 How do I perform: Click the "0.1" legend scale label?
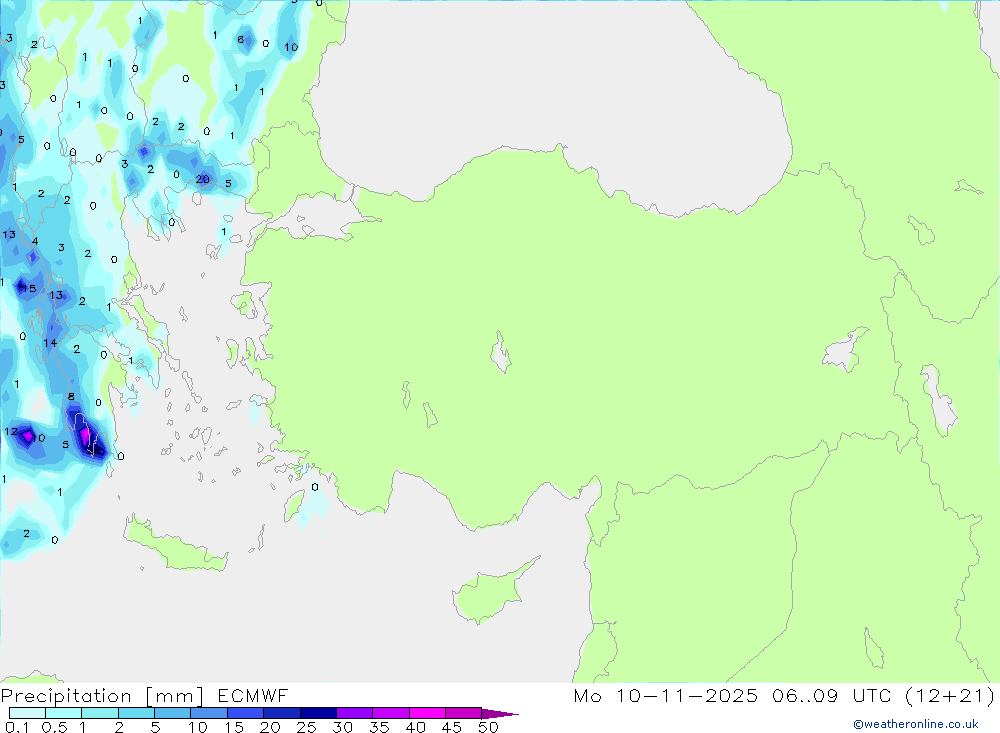tap(17, 727)
